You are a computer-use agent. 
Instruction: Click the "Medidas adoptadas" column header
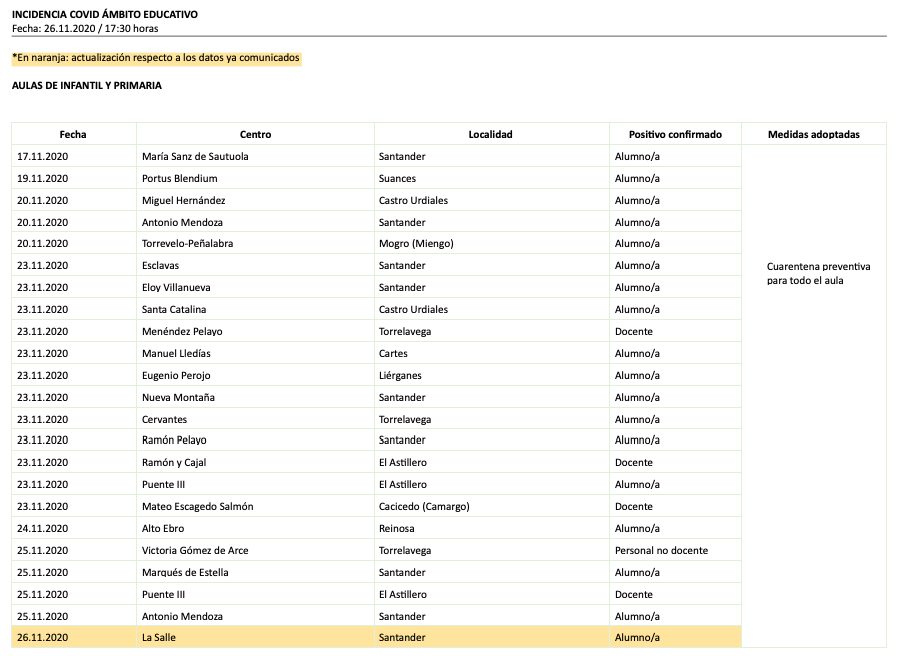(813, 134)
